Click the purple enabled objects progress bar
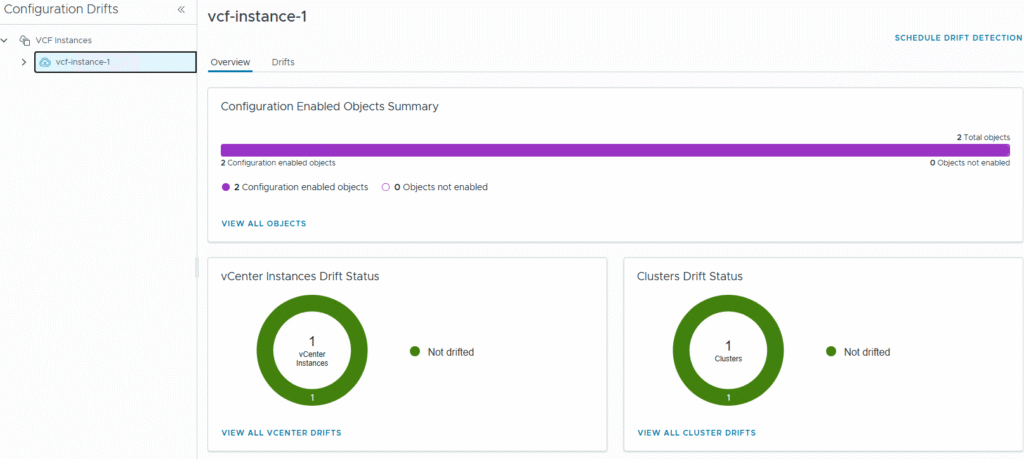Screen dimensions: 1024x459 tap(614, 150)
